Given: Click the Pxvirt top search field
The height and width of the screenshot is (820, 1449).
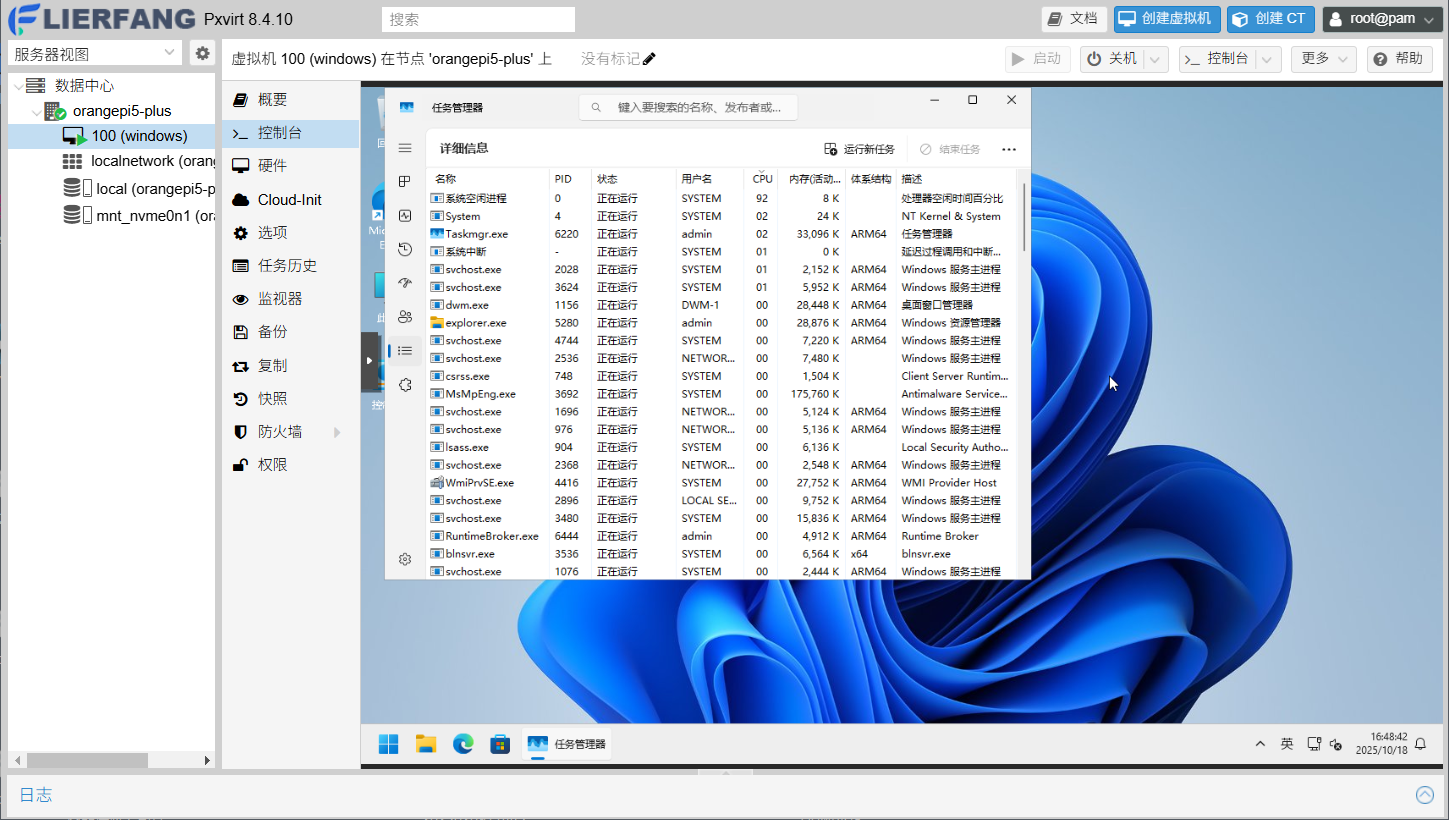Looking at the screenshot, I should tap(478, 19).
